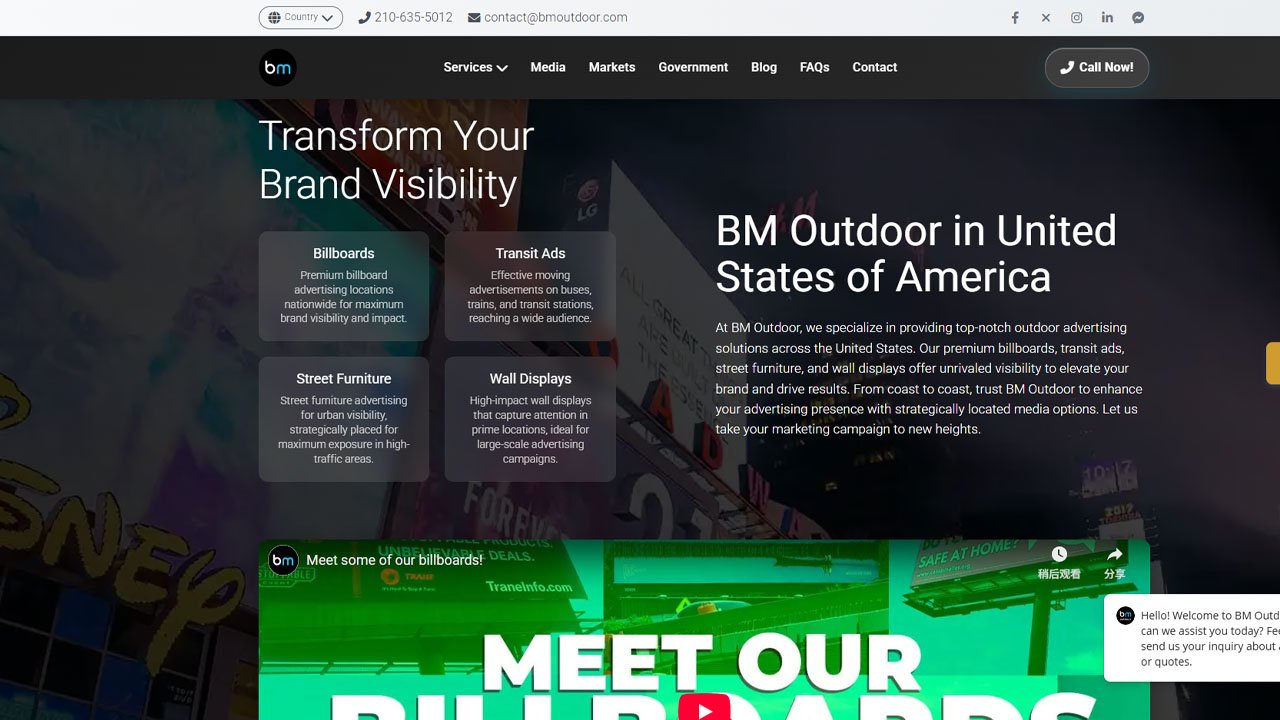Select the Street Furniture service card
The height and width of the screenshot is (720, 1280).
(x=344, y=419)
